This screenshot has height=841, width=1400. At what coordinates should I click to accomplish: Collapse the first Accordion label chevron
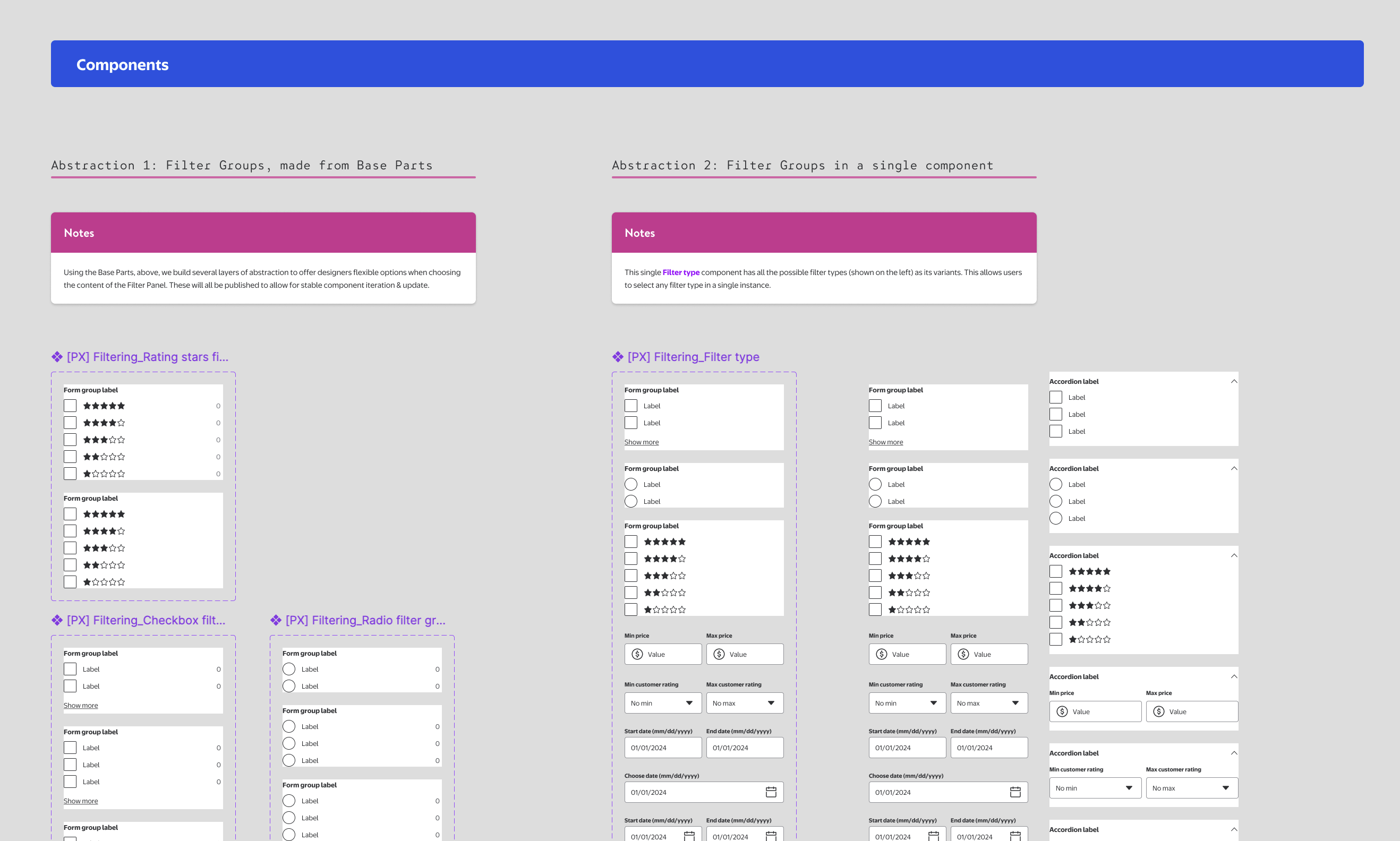[x=1234, y=381]
